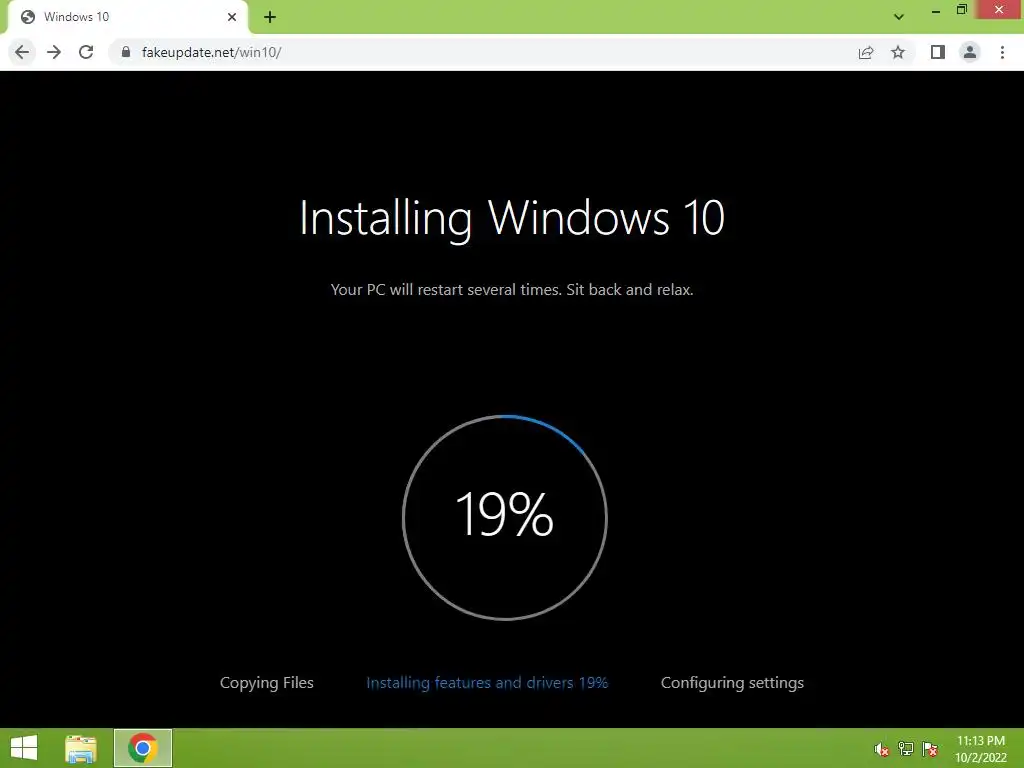Open the Chrome side panel
This screenshot has width=1024, height=768.
(x=938, y=52)
